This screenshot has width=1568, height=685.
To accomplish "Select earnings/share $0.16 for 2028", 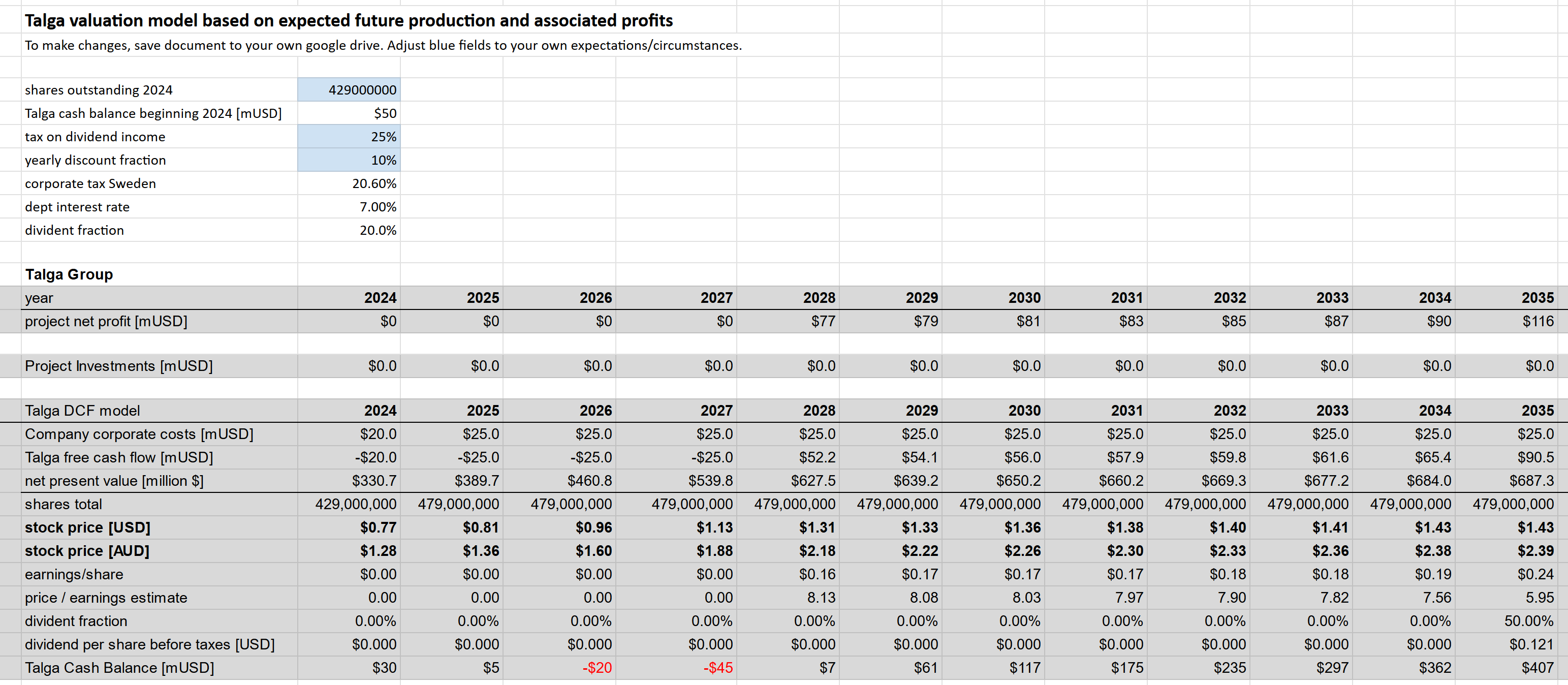I will point(788,574).
